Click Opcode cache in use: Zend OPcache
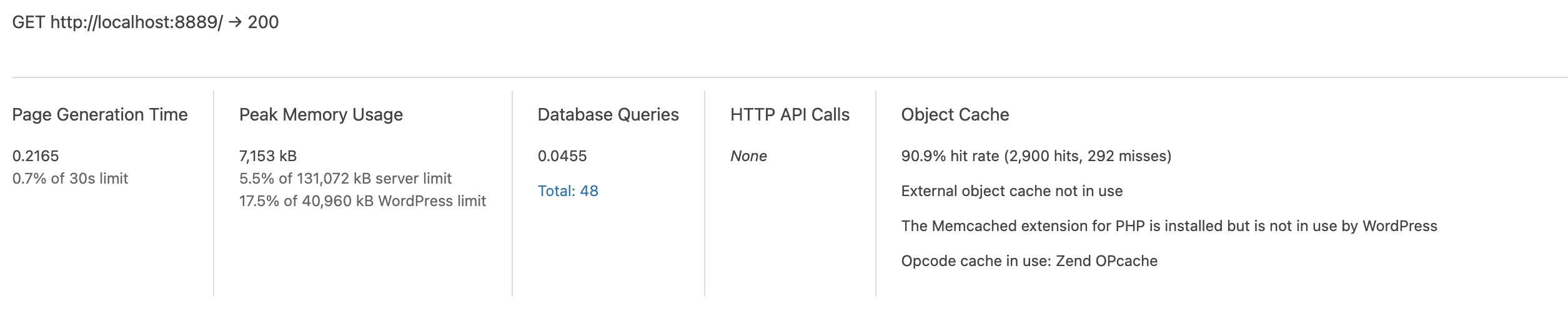This screenshot has width=1568, height=326. [1030, 261]
